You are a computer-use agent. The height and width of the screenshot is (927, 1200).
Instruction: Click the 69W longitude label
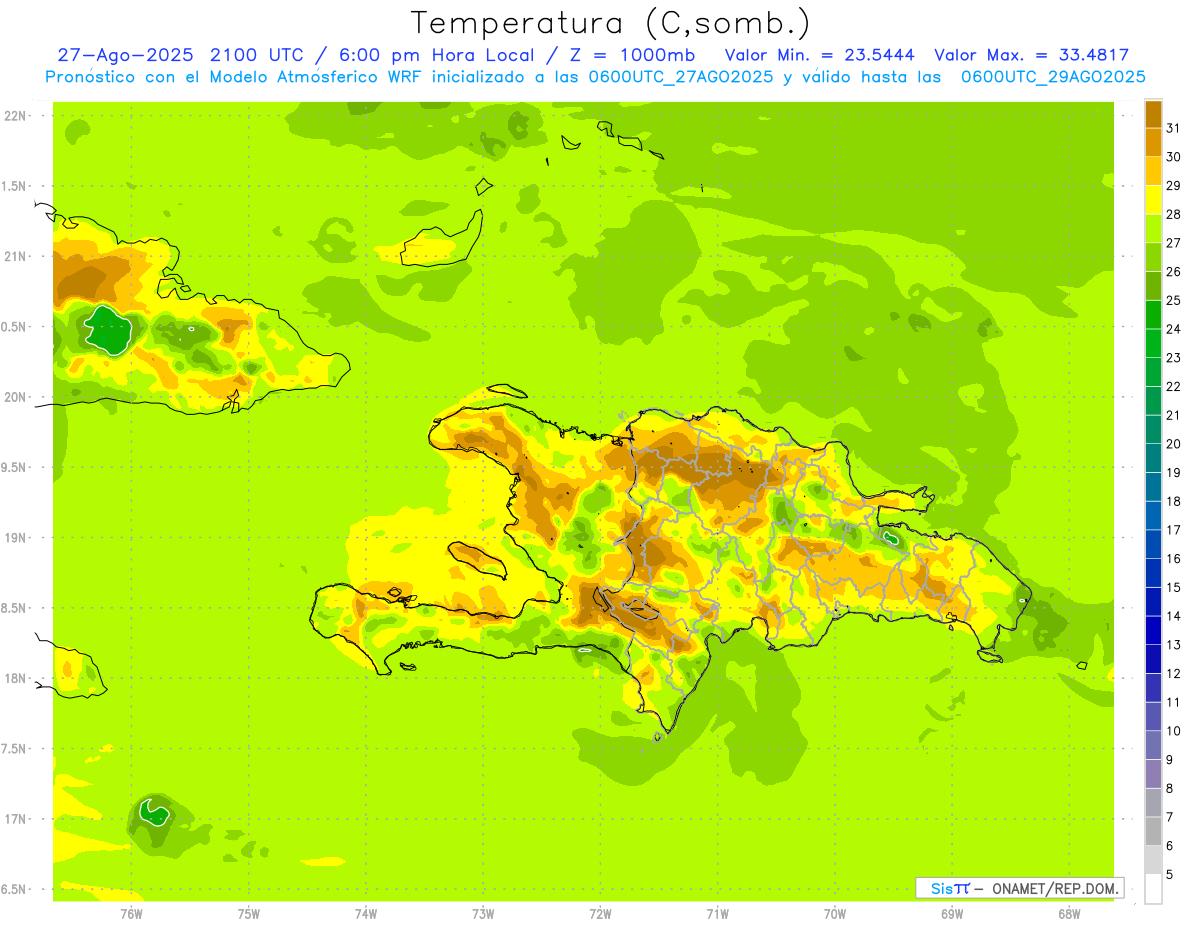[x=951, y=913]
